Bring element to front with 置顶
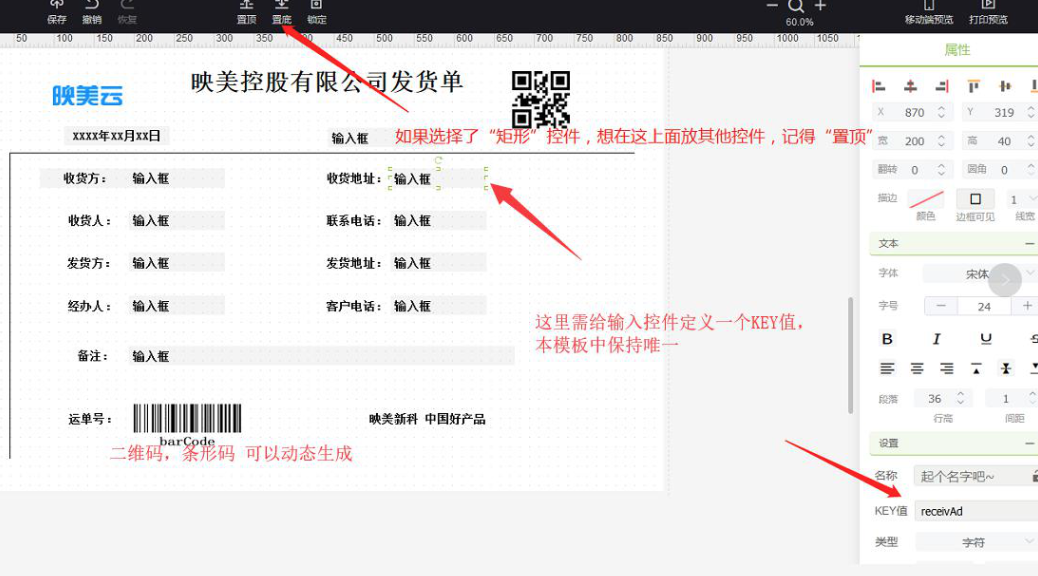This screenshot has height=576, width=1038. click(246, 11)
